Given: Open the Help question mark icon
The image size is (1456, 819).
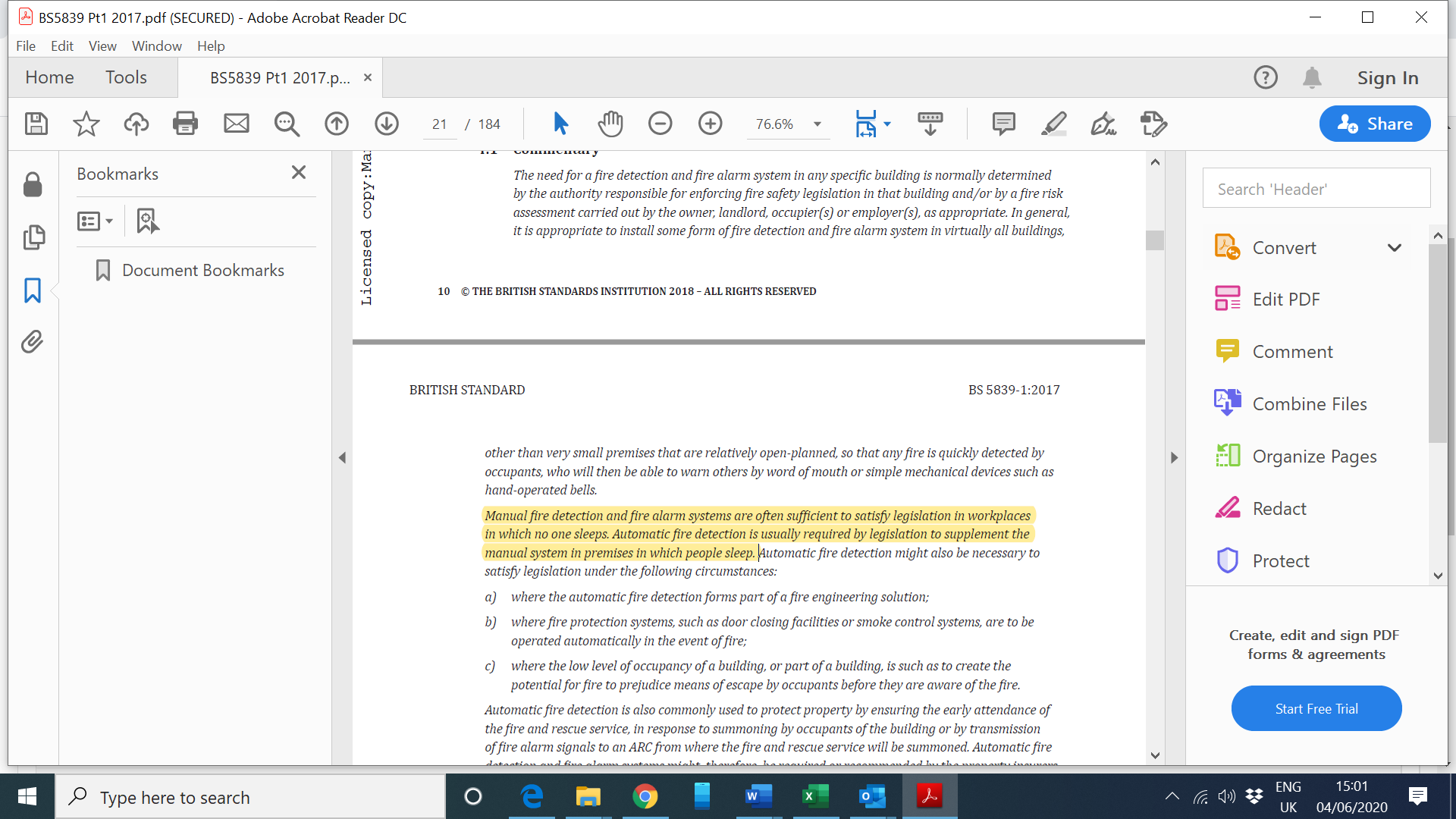Looking at the screenshot, I should pyautogui.click(x=1266, y=77).
